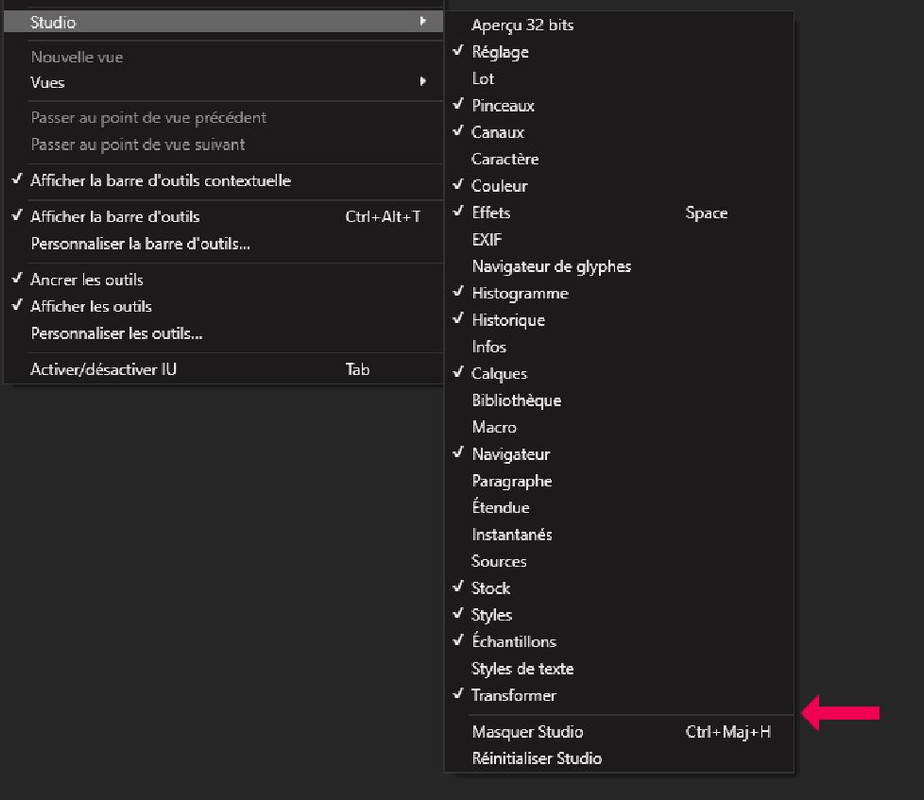Select Activer/désactiver IU
This screenshot has width=924, height=800.
coord(223,370)
